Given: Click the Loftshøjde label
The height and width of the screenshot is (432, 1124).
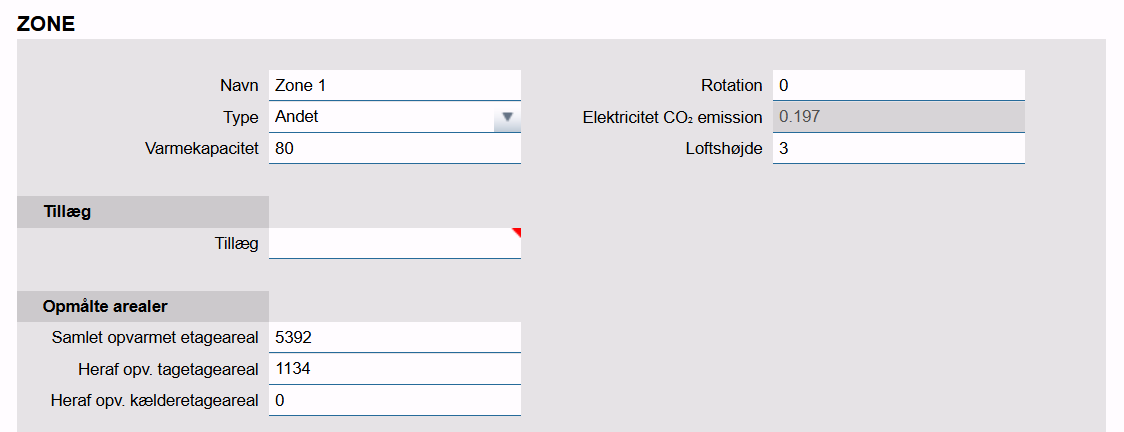Looking at the screenshot, I should [725, 148].
